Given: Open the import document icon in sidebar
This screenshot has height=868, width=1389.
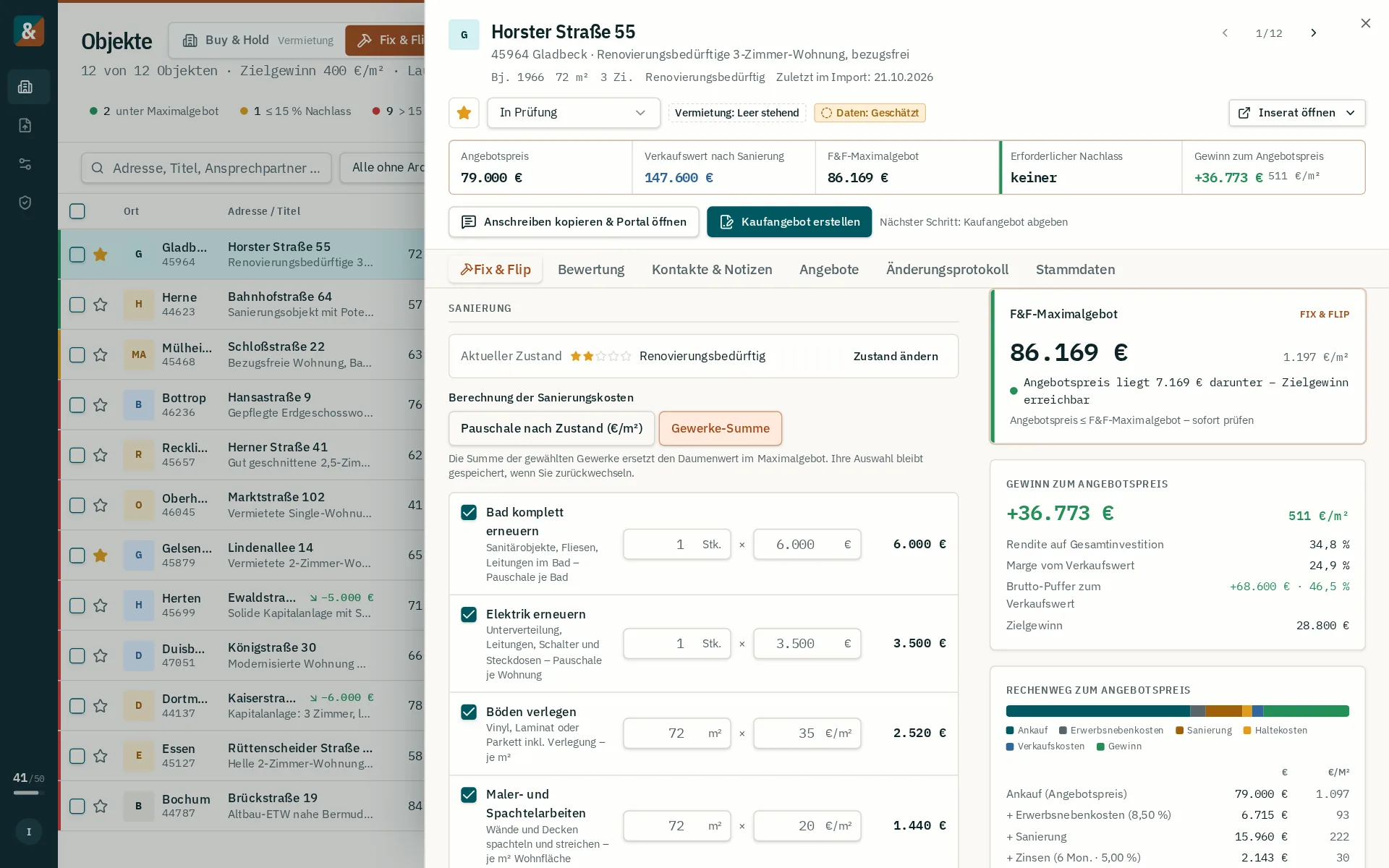Looking at the screenshot, I should [x=25, y=125].
